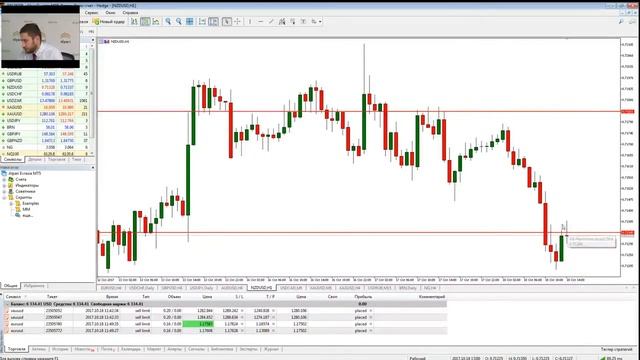The image size is (640, 360).
Task: Open the BRN,Daily chart tab
Action: point(408,288)
